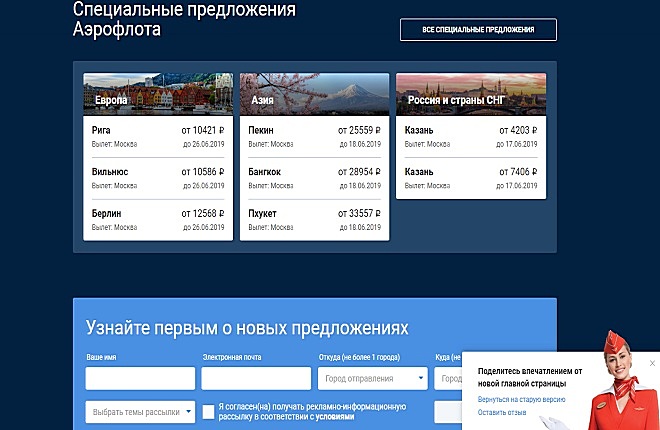The image size is (660, 430).
Task: Open the Россия и страны СНГ image
Action: pos(471,94)
